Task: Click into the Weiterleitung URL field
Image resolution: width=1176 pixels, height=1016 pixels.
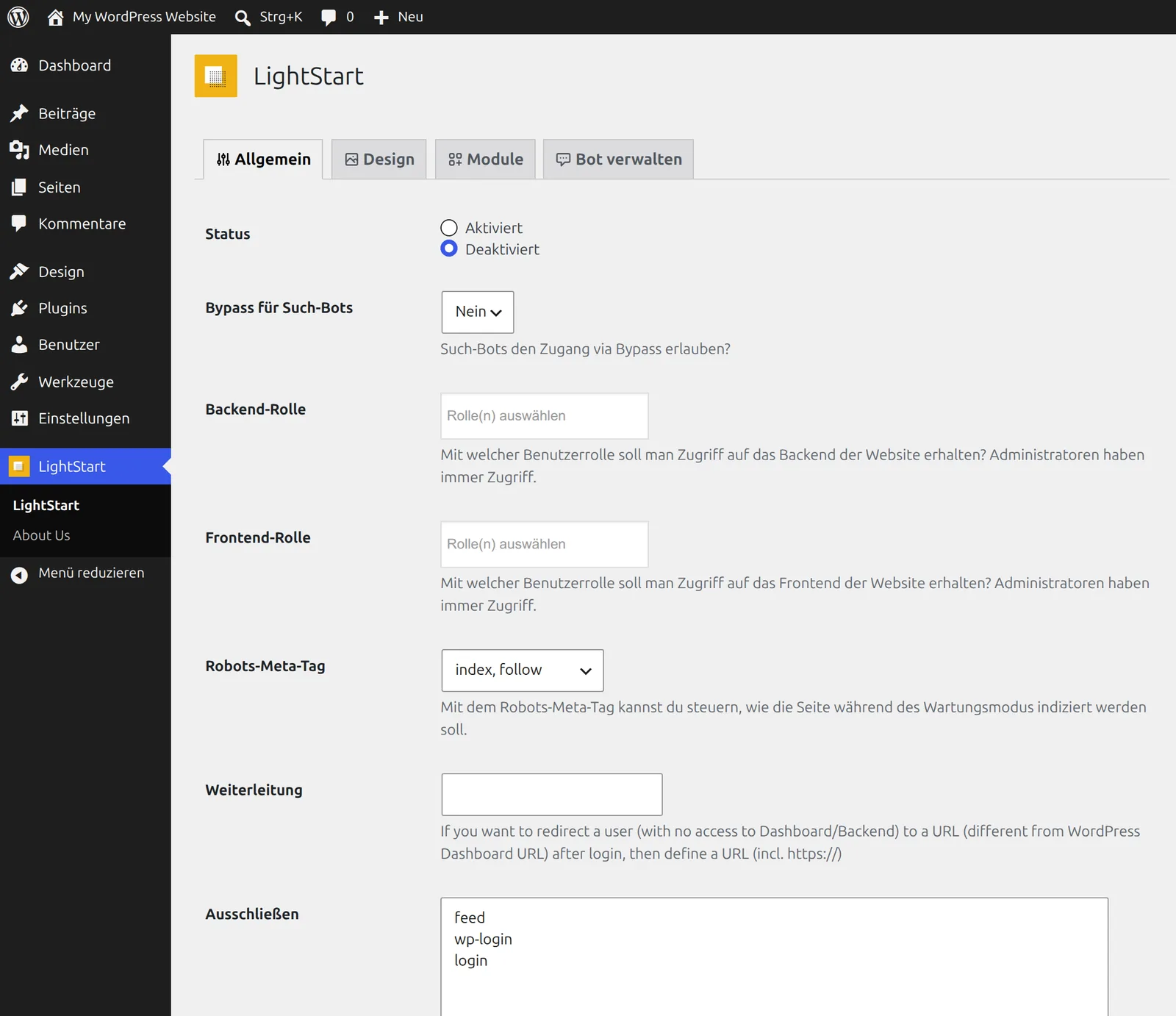Action: pyautogui.click(x=551, y=795)
